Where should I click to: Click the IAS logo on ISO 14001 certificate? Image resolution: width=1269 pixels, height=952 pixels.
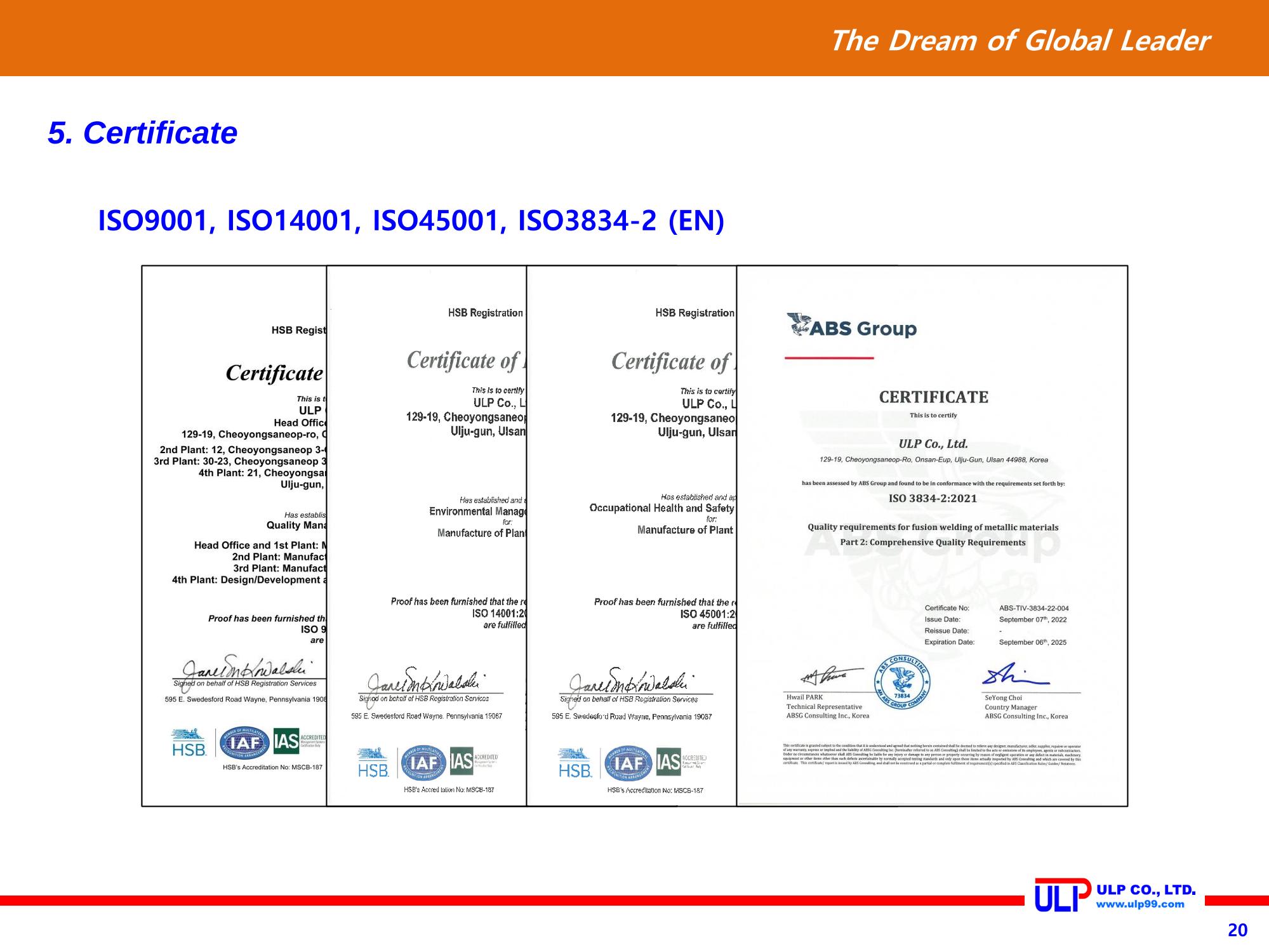point(474,761)
